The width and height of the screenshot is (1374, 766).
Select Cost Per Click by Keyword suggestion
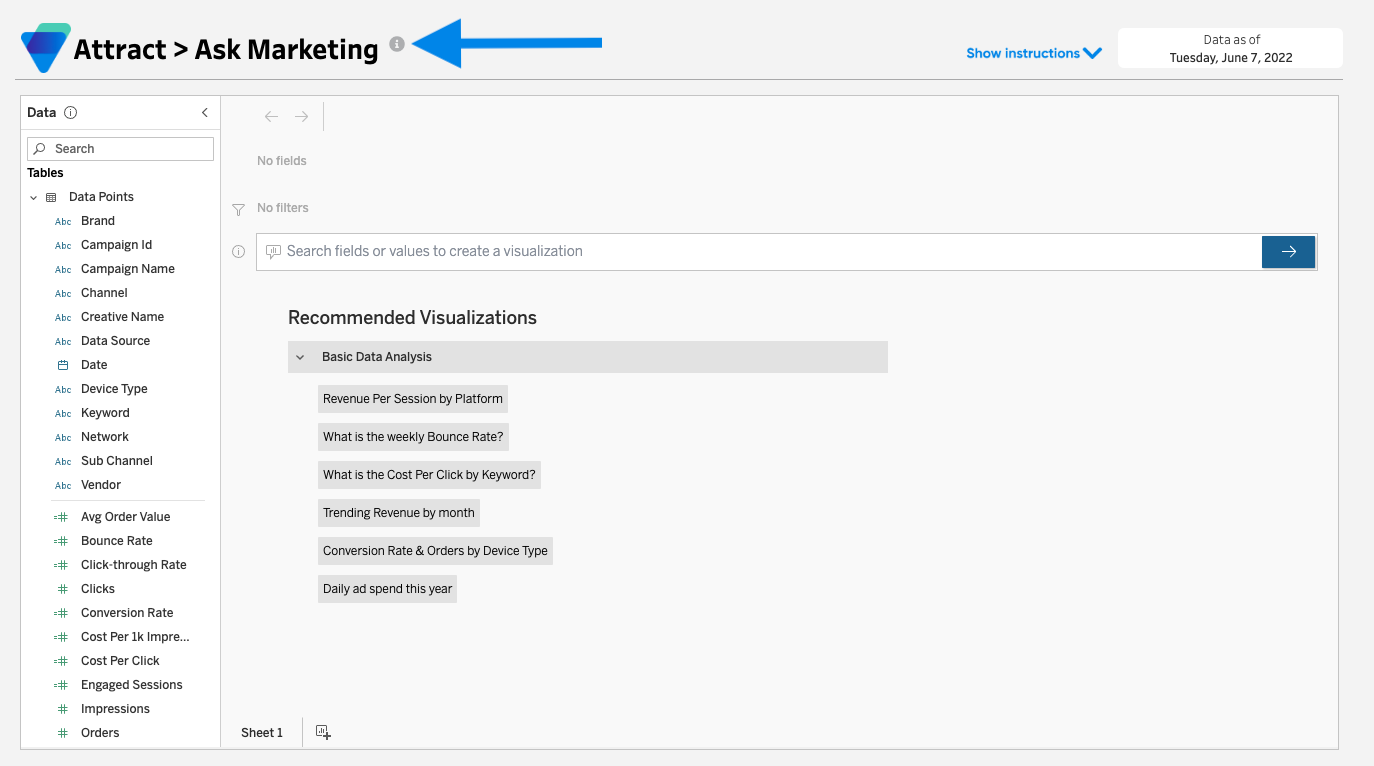[x=429, y=475]
